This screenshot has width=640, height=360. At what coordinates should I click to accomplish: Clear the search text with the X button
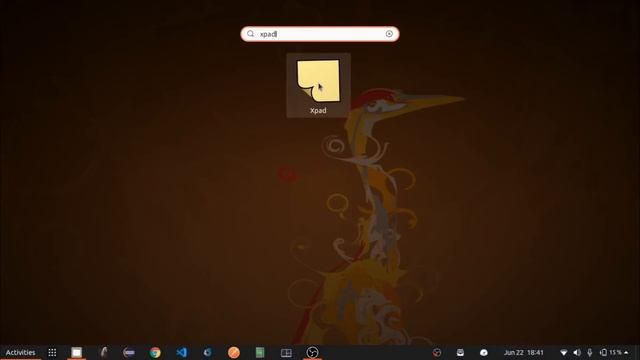tap(389, 34)
